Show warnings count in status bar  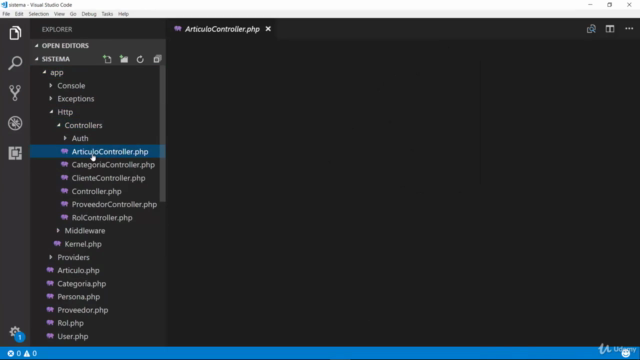tap(30, 353)
